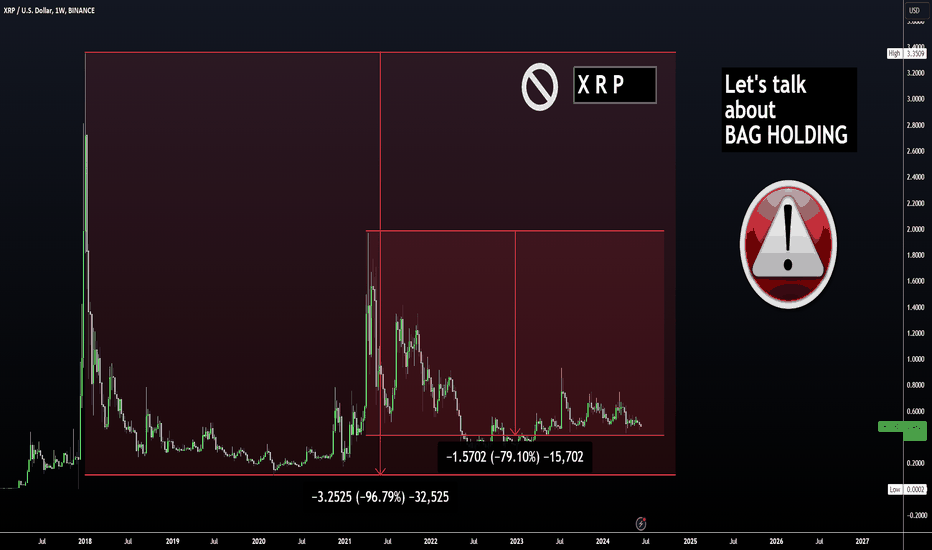Click the 2020 label on the time axis
This screenshot has width=932, height=550.
pos(259,541)
